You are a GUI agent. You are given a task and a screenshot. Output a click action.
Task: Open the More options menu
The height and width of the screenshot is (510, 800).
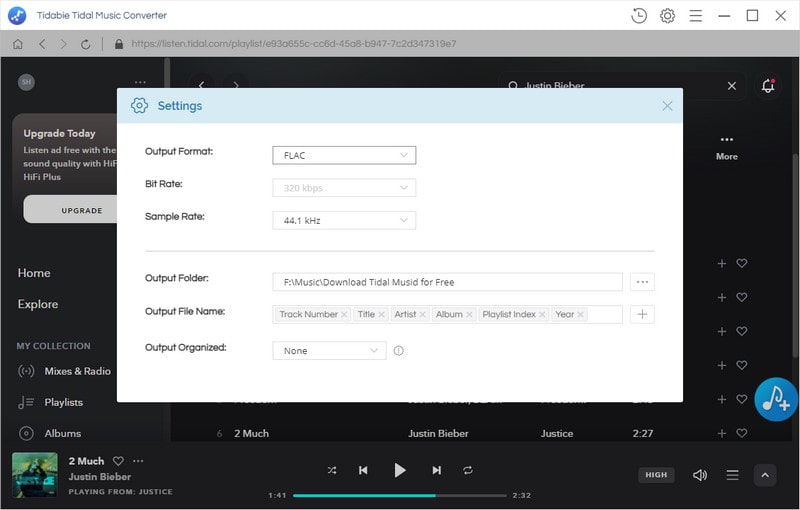click(727, 148)
